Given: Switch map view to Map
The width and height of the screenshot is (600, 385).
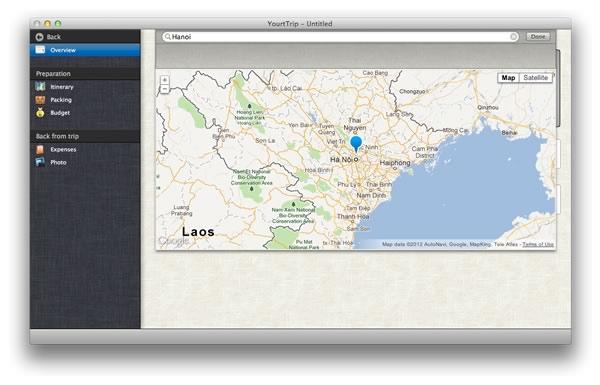Looking at the screenshot, I should pyautogui.click(x=508, y=78).
